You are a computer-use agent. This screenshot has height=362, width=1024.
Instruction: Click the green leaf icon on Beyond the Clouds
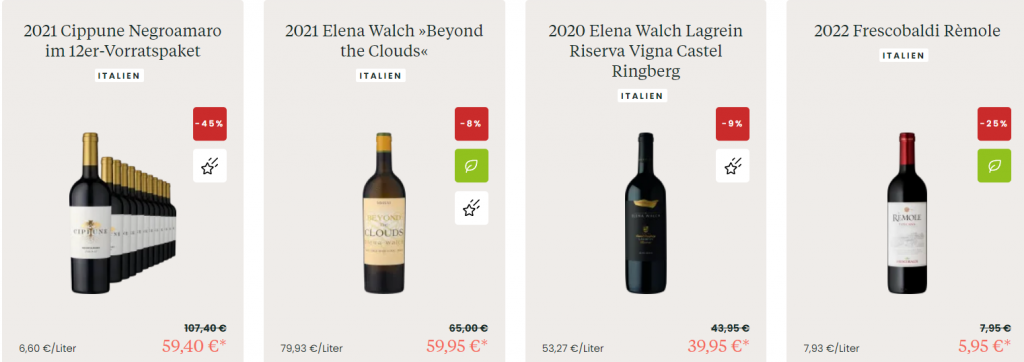coord(472,166)
